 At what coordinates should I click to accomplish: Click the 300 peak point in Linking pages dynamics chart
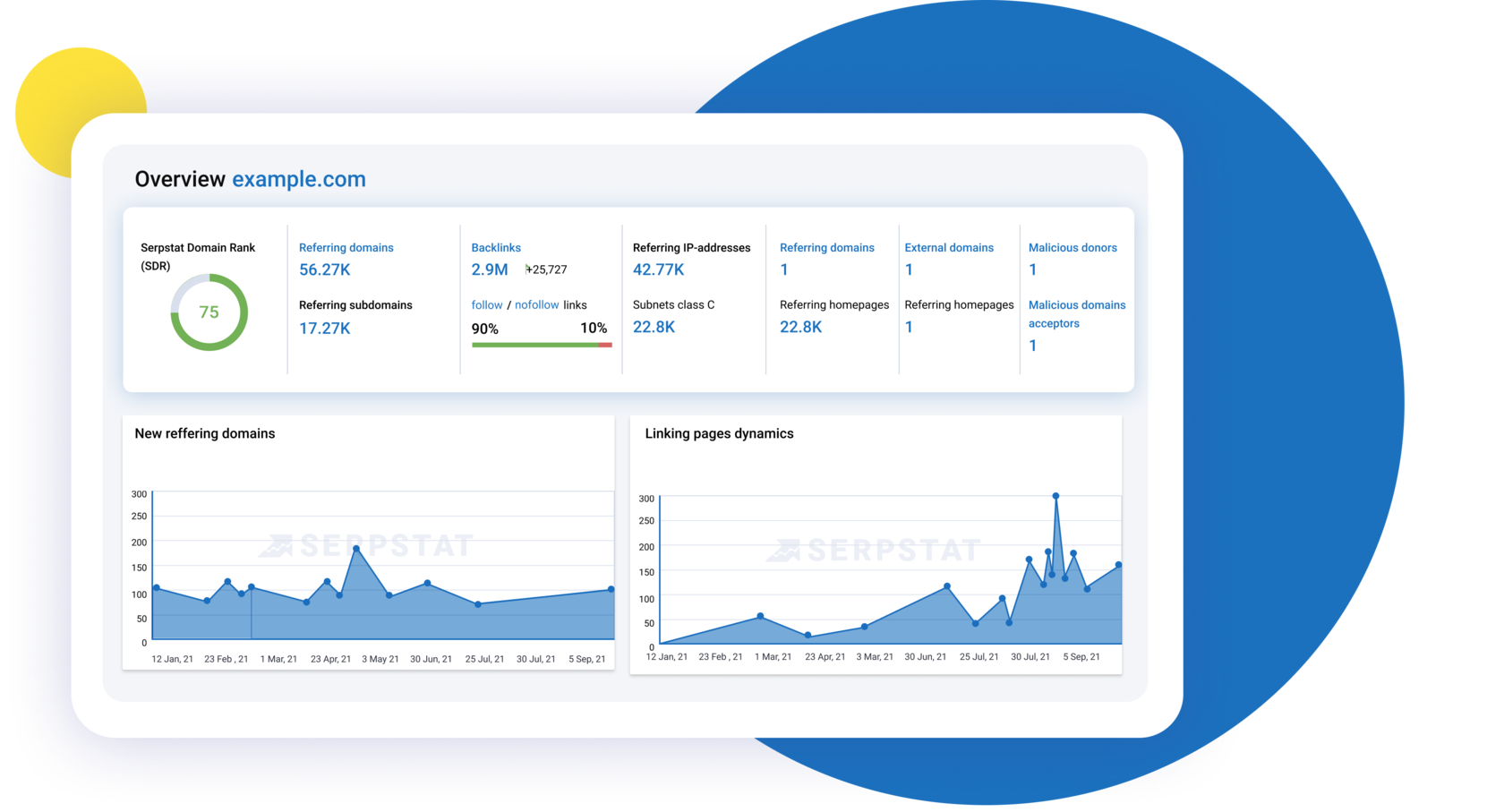[1056, 496]
